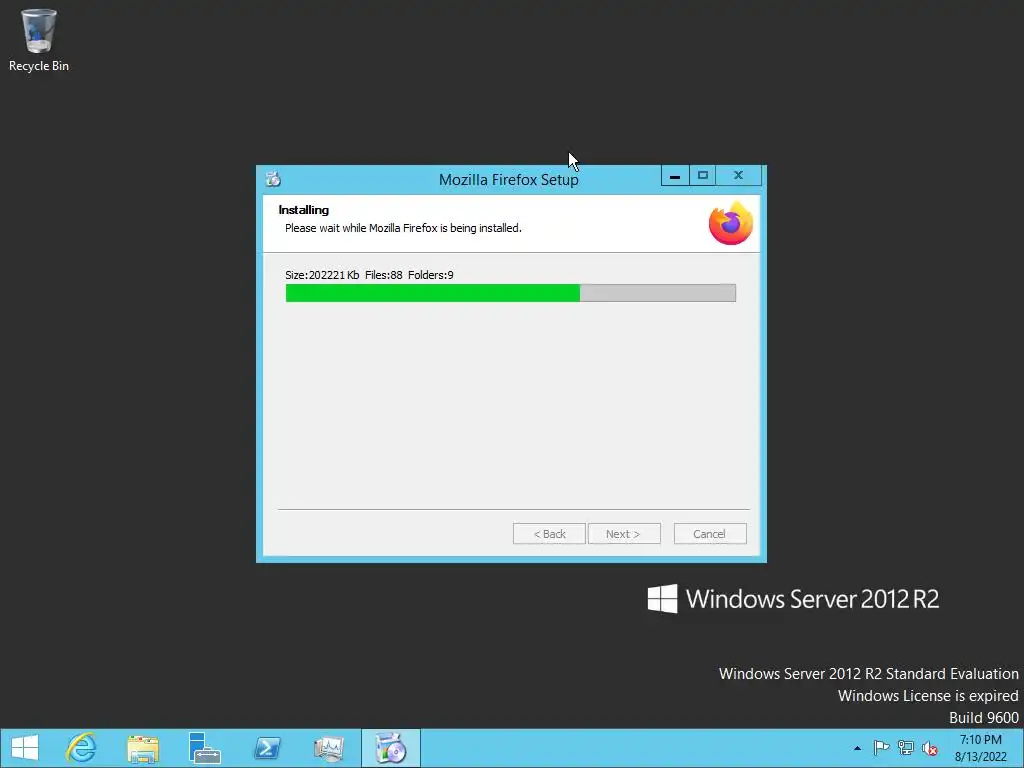Viewport: 1024px width, 768px height.
Task: Launch Internet Explorer from the taskbar
Action: tap(81, 748)
